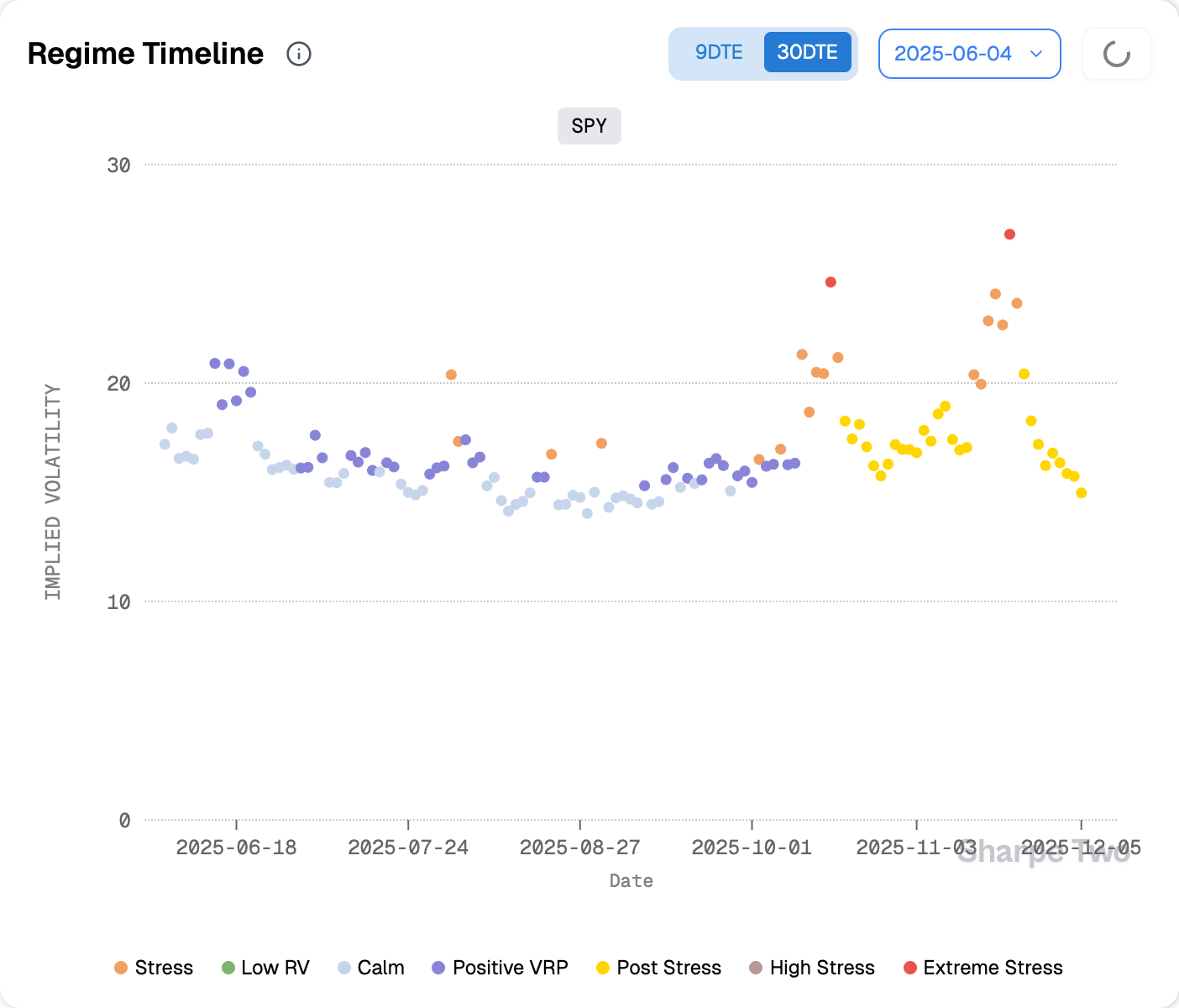Click the info icon beside Regime Timeline
The image size is (1179, 1008).
(x=299, y=54)
